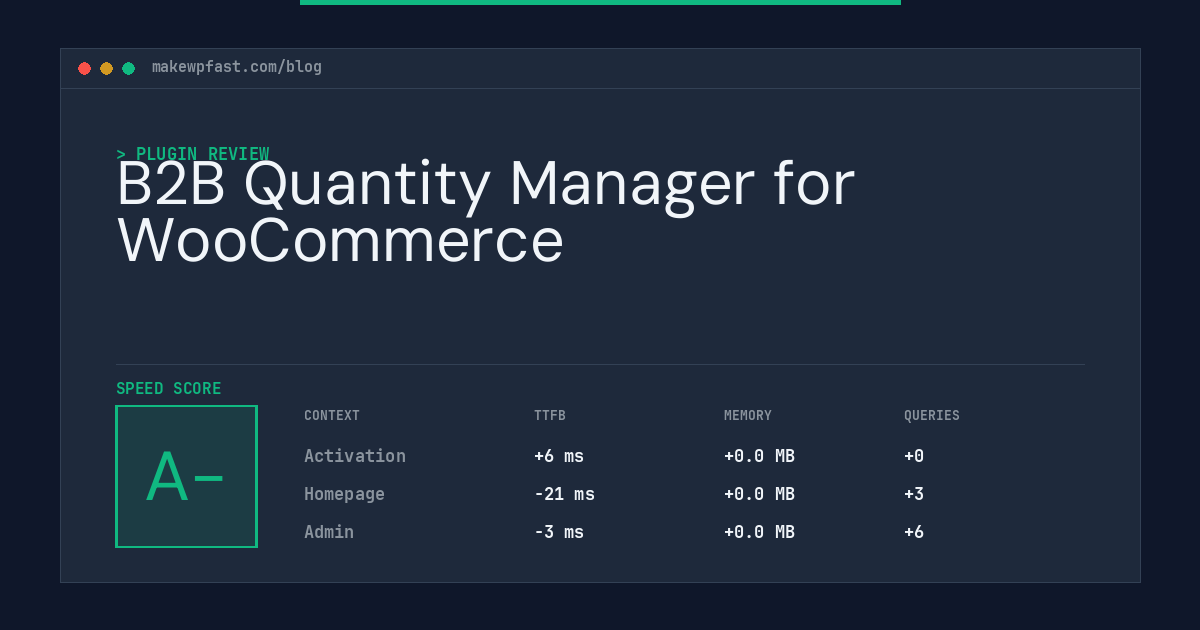Image resolution: width=1200 pixels, height=630 pixels.
Task: Click the Admin TTFB value '-3 ms'
Action: [x=559, y=532]
